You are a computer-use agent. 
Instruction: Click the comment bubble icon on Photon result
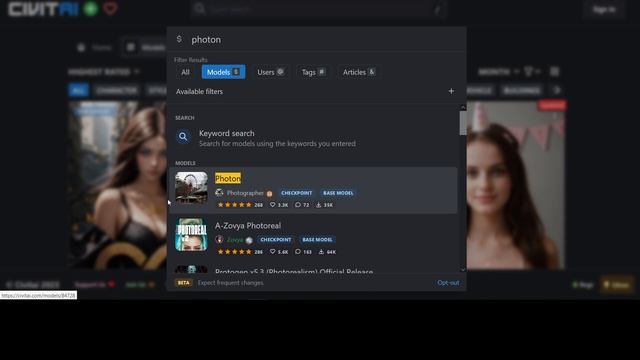[298, 205]
